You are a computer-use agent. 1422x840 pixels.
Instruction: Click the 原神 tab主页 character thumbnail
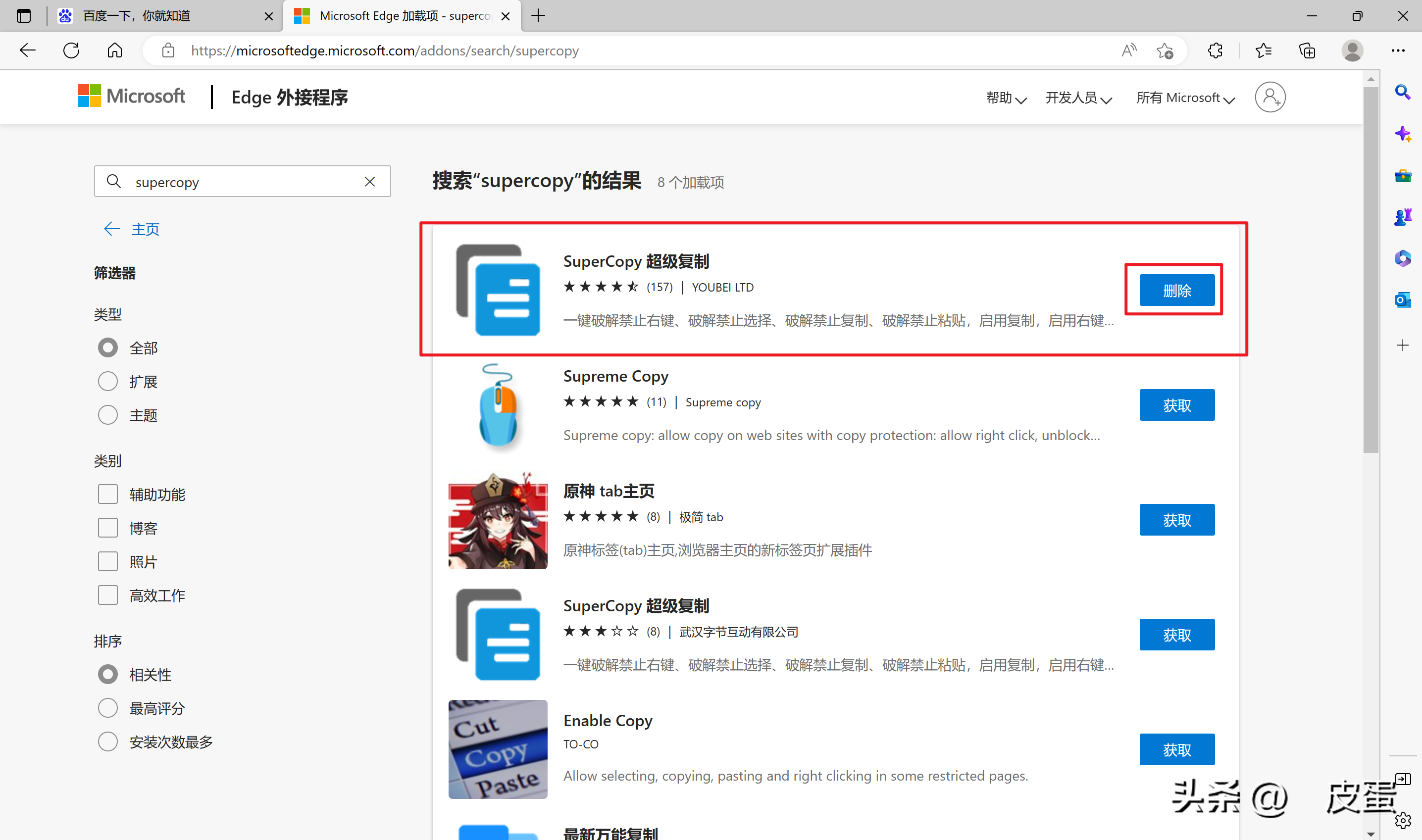[x=498, y=521]
